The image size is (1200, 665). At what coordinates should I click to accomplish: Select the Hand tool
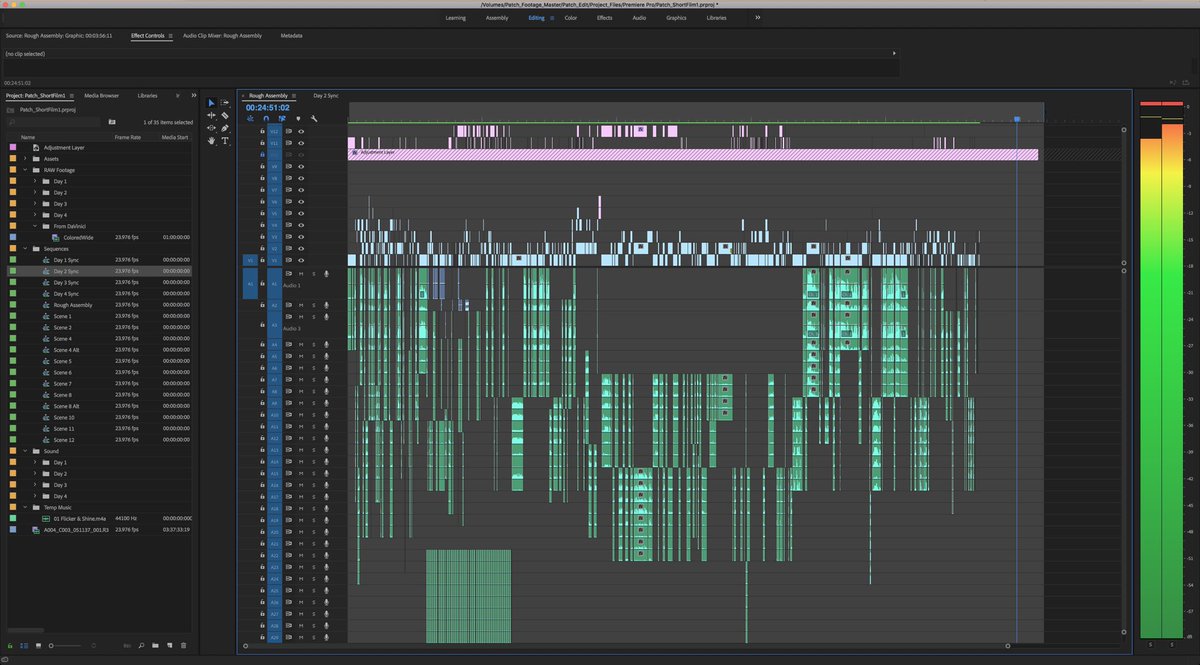point(211,141)
